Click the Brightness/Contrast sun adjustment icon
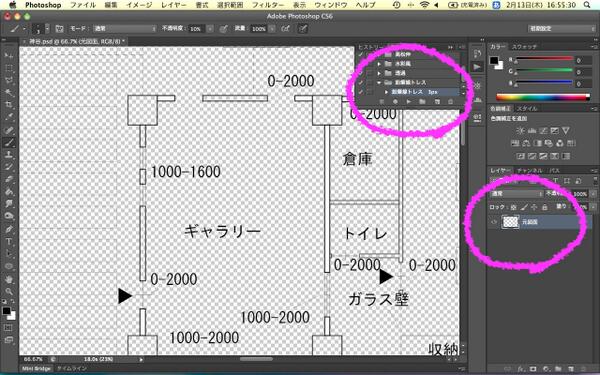The image size is (600, 375). [520, 131]
